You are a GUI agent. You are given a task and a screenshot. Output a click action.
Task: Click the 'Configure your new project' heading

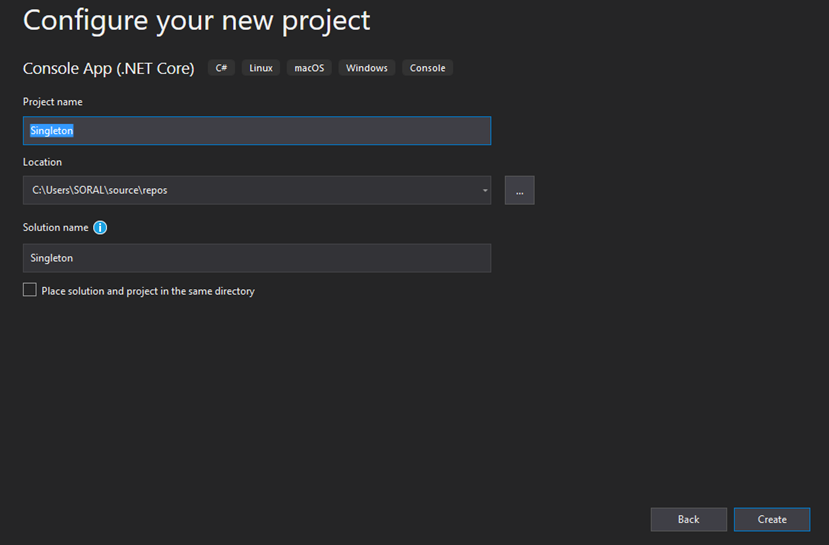tap(196, 21)
